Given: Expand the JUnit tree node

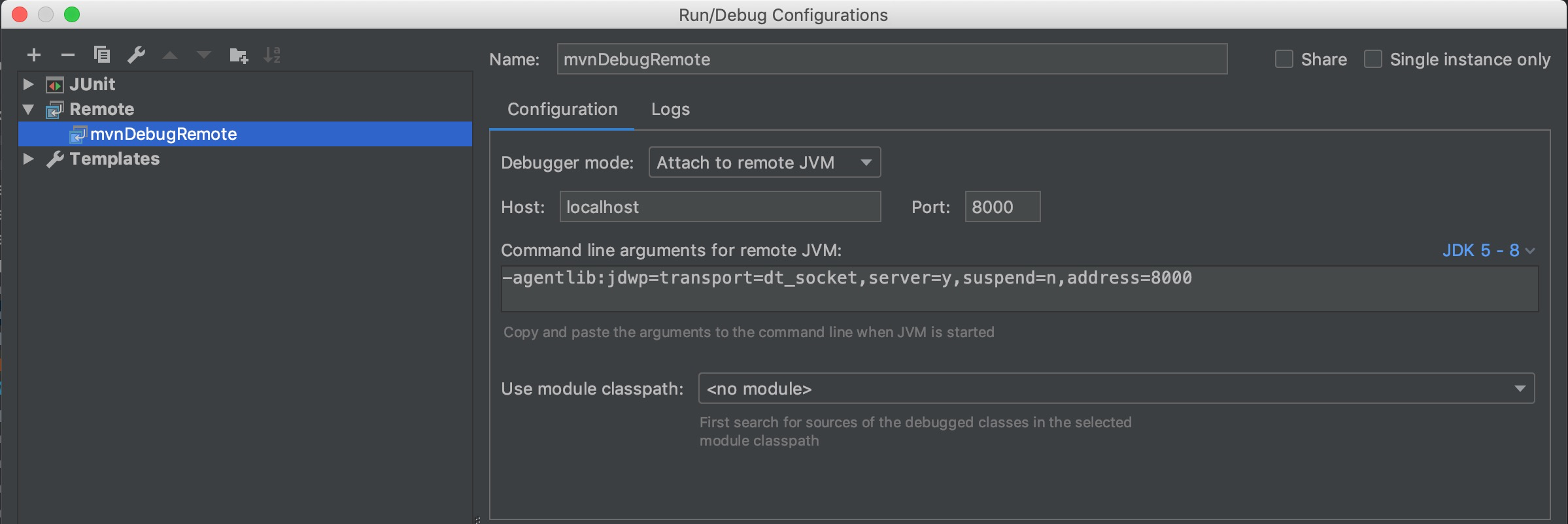Looking at the screenshot, I should pyautogui.click(x=28, y=84).
